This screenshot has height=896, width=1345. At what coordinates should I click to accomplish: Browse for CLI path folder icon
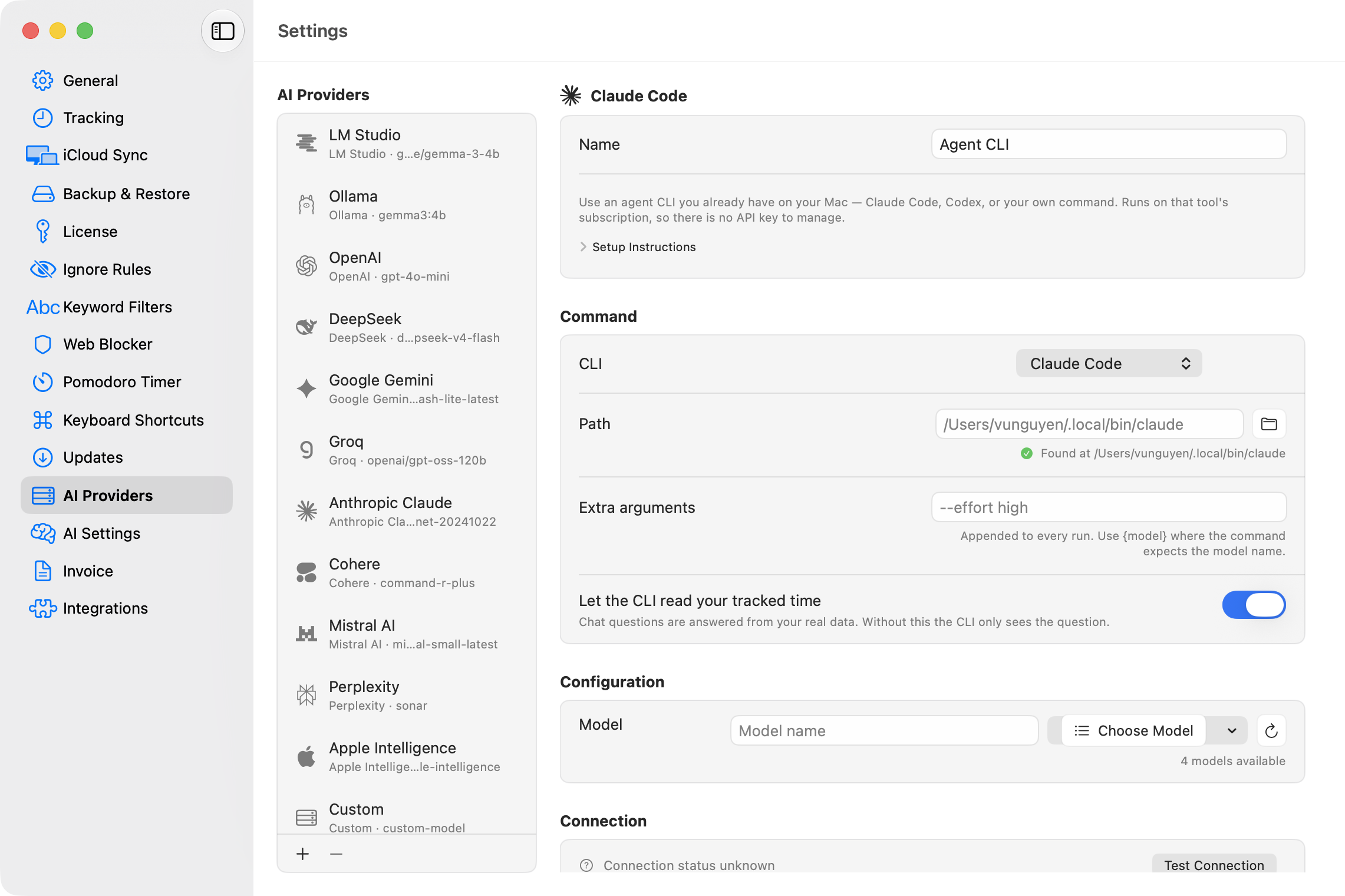point(1269,424)
